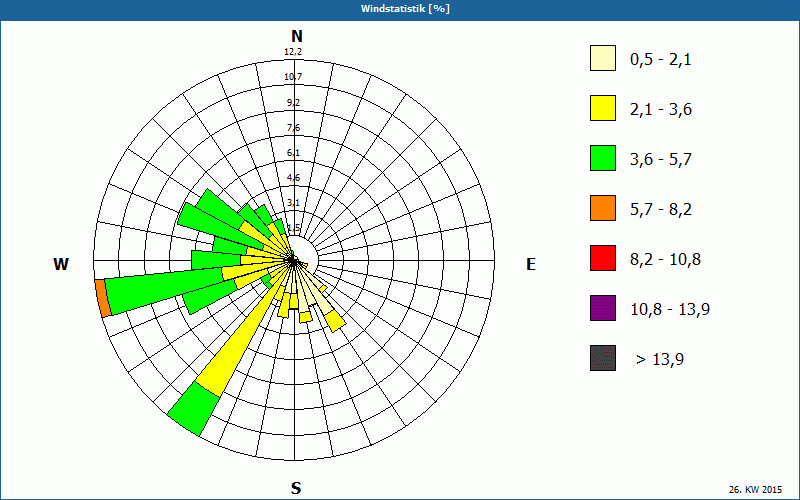Click the legend label '2,1 - 3,6'
800x500 pixels.
pyautogui.click(x=661, y=110)
